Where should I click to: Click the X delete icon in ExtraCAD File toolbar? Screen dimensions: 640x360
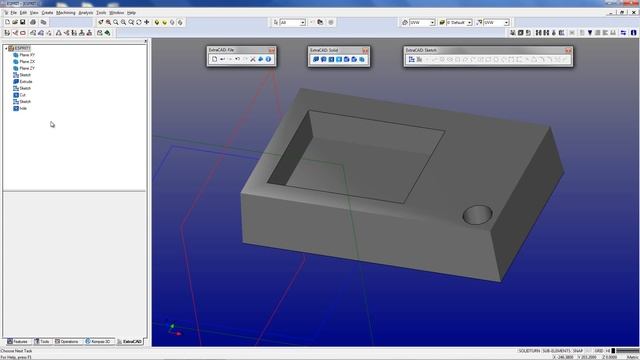click(253, 59)
